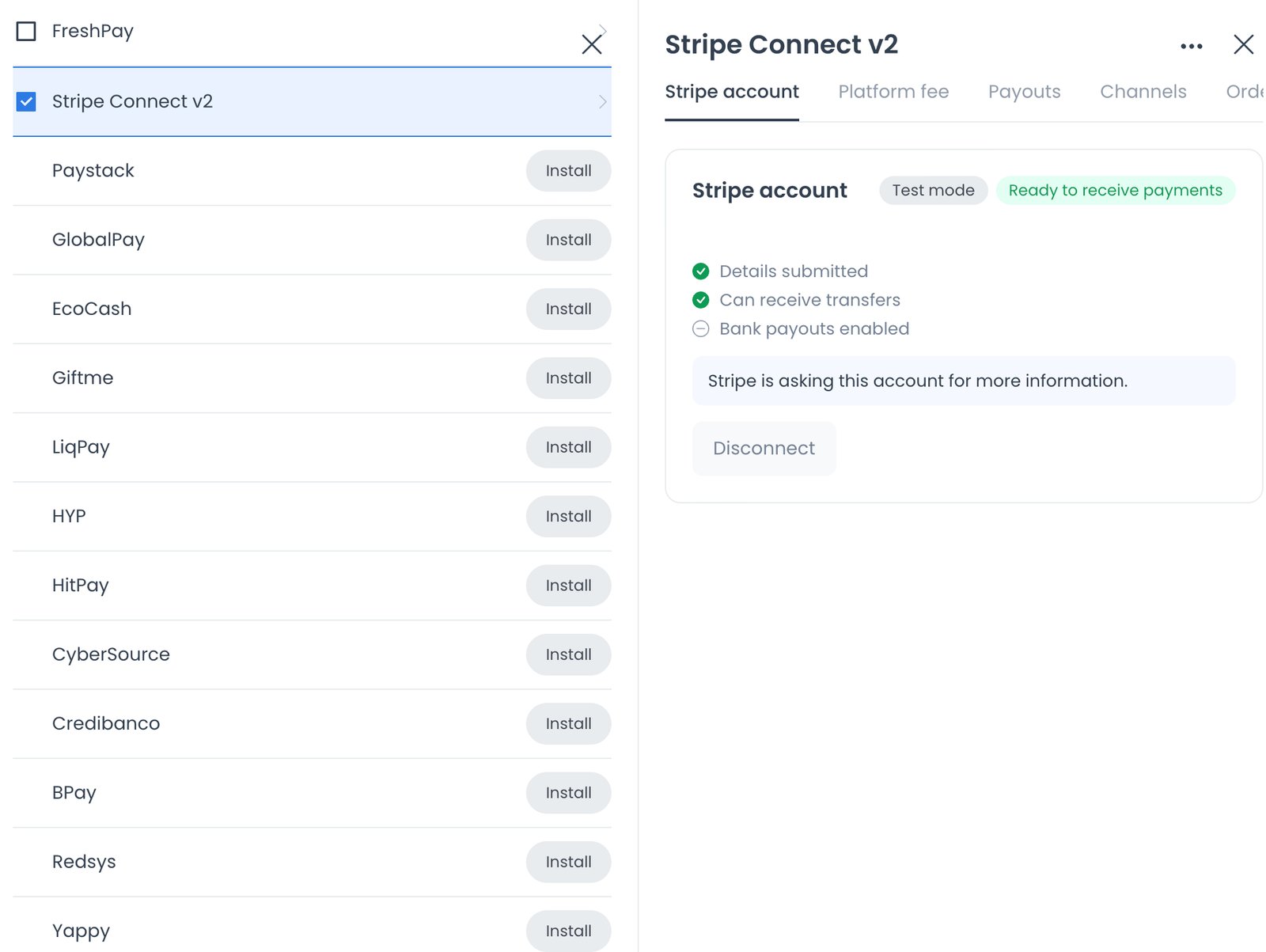Screen dimensions: 1266x952
Task: Click the Ready to receive payments badge
Action: [1115, 191]
